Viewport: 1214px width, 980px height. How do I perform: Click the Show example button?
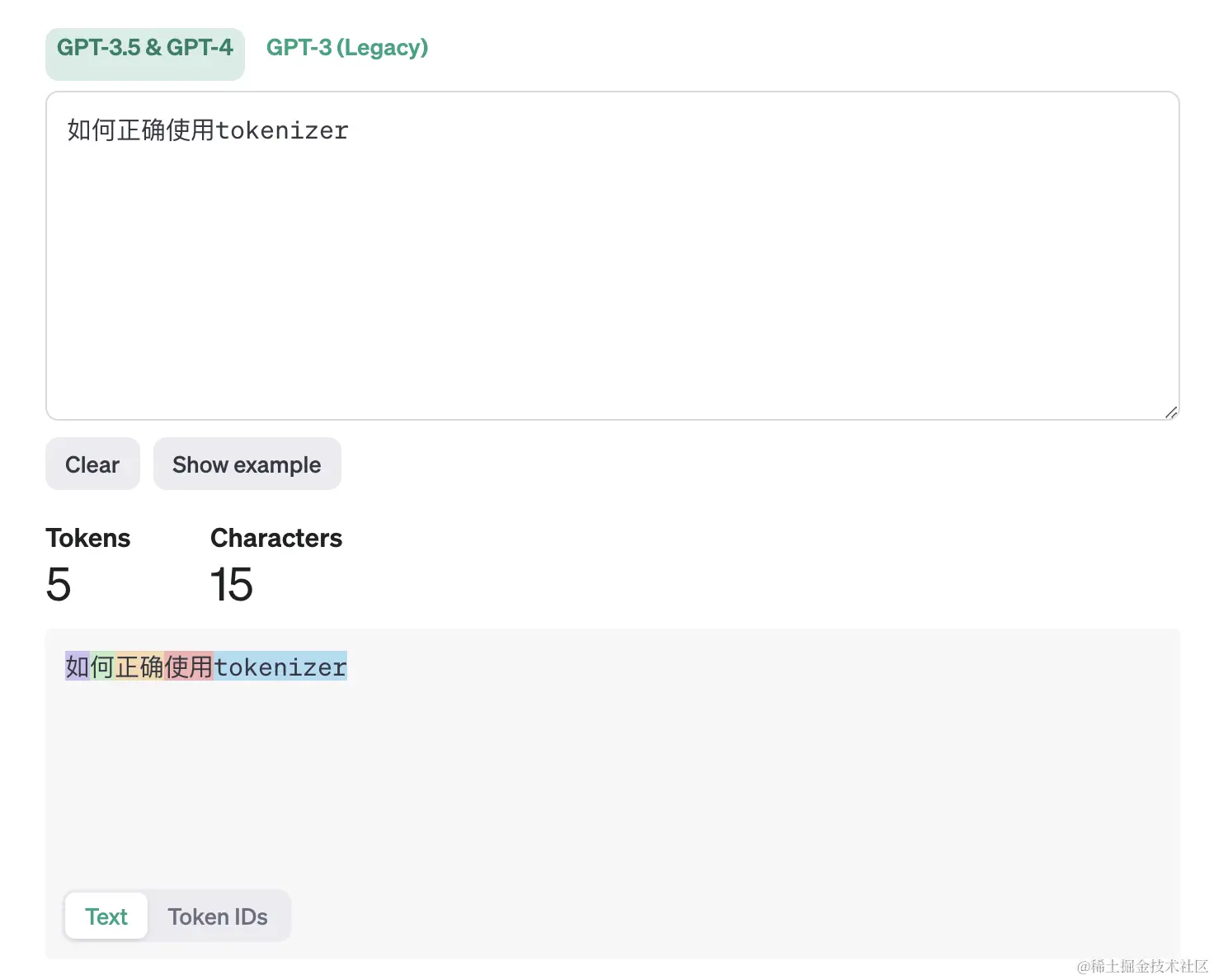click(x=247, y=464)
